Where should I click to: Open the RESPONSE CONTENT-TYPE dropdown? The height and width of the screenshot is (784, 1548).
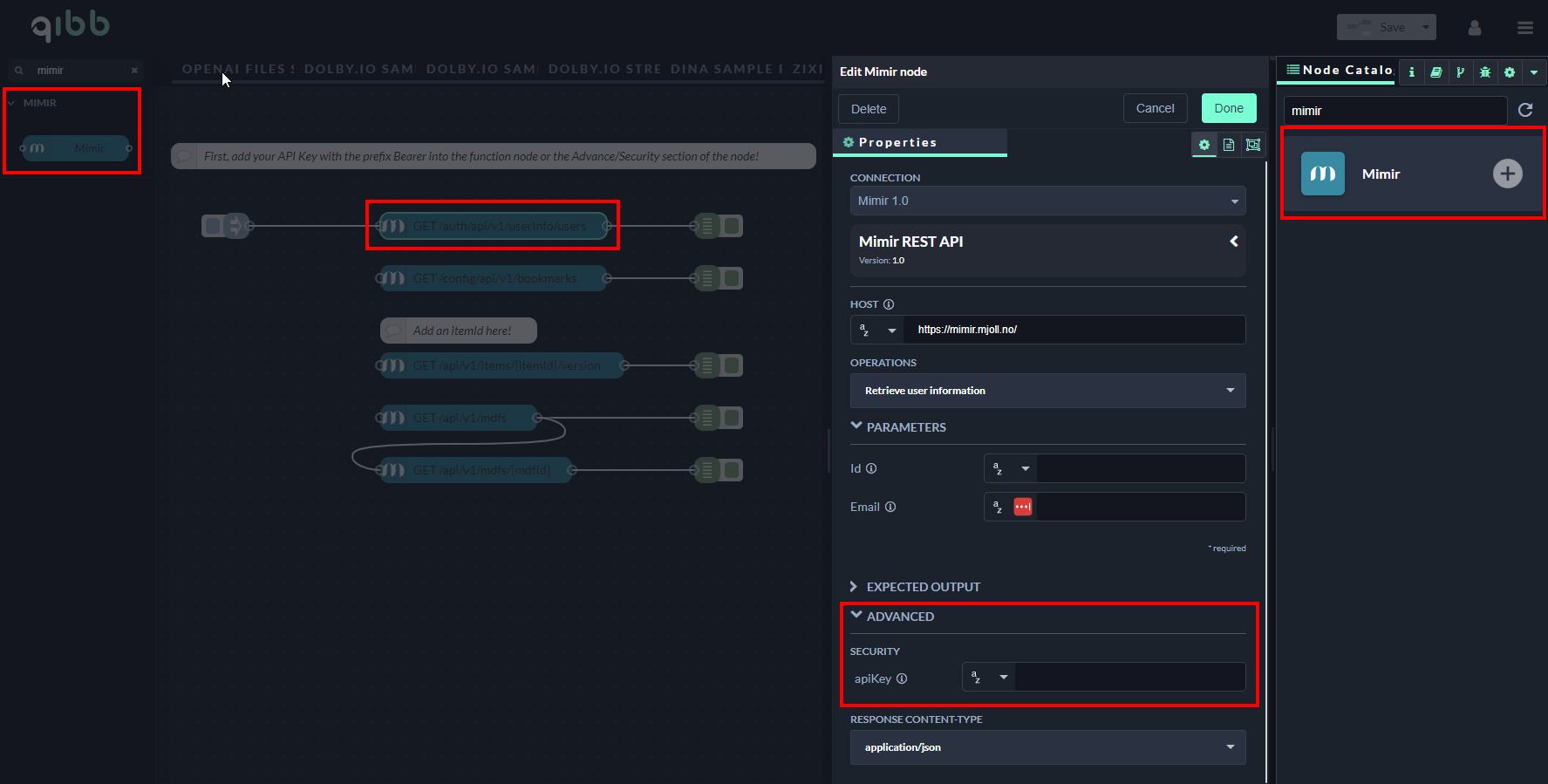pos(1047,747)
